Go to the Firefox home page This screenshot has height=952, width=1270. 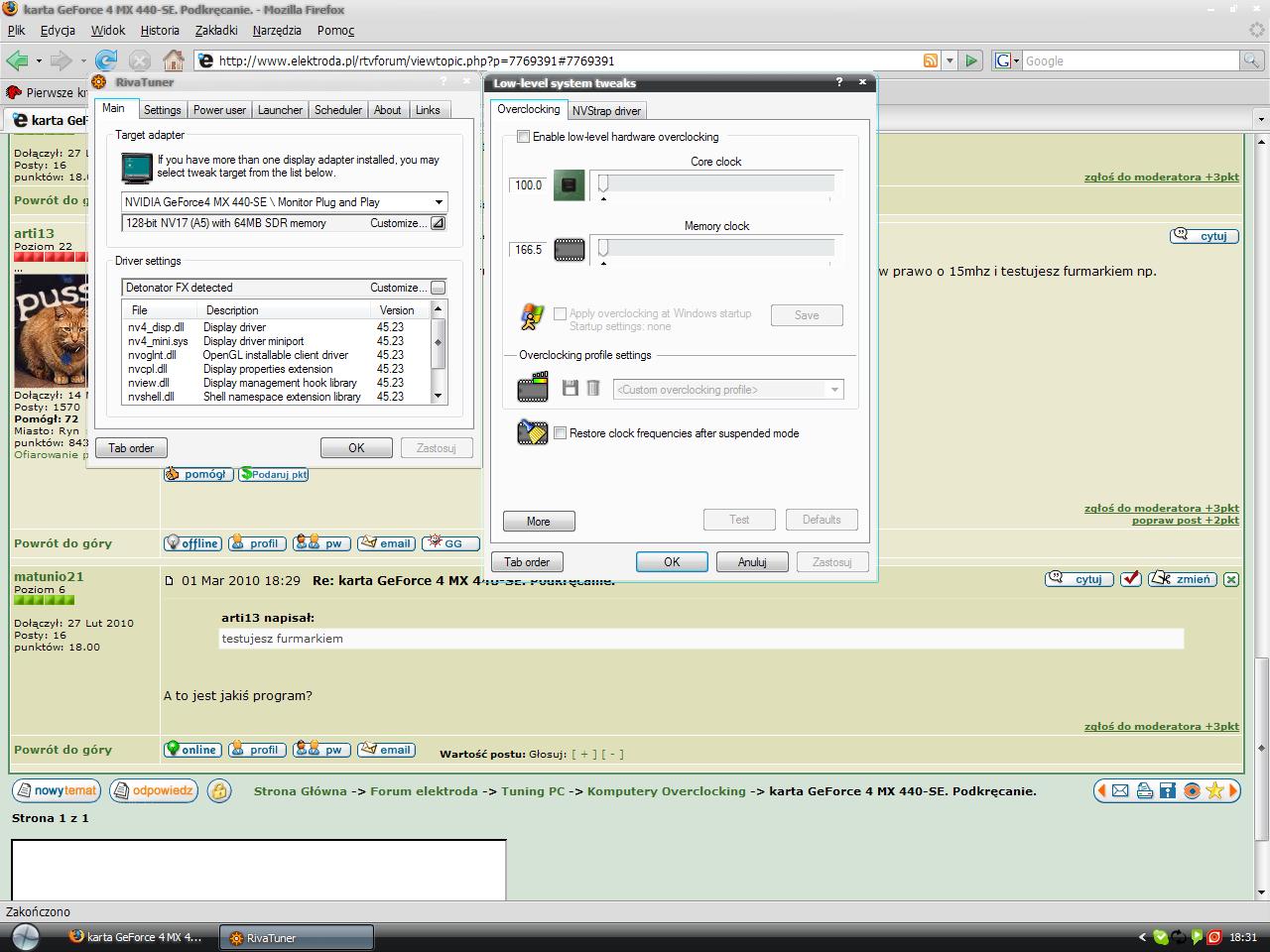(173, 60)
